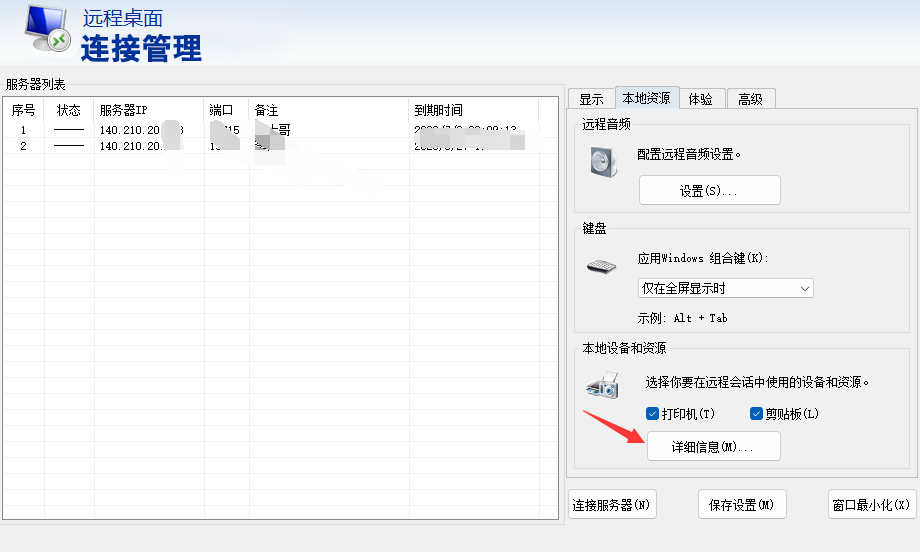Click the 备注 column header

329,110
